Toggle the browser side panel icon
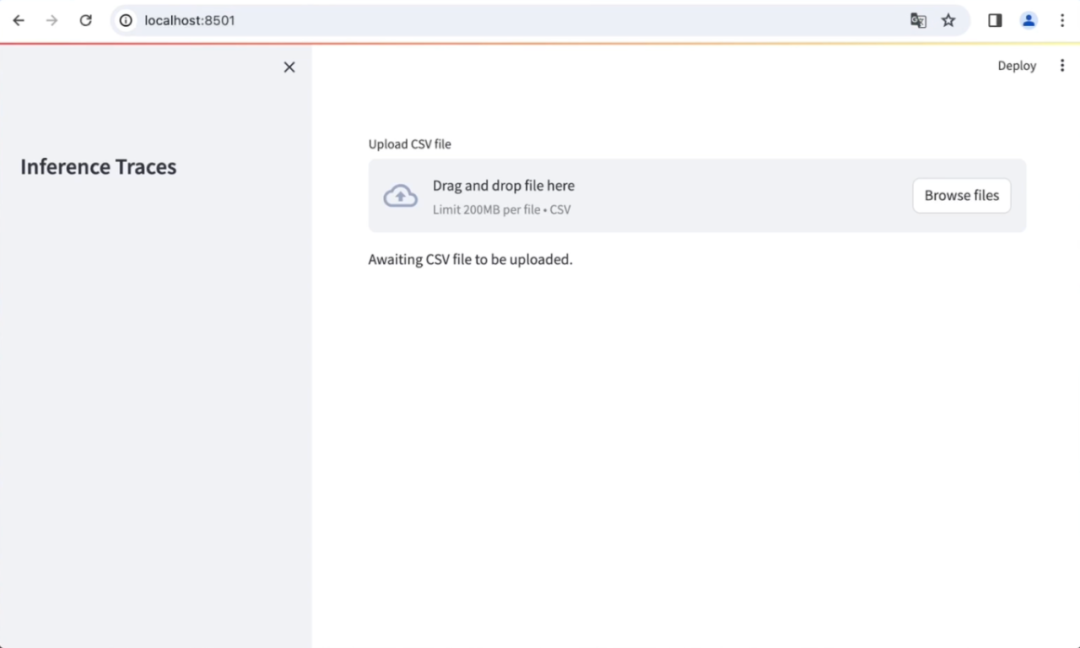 point(995,21)
